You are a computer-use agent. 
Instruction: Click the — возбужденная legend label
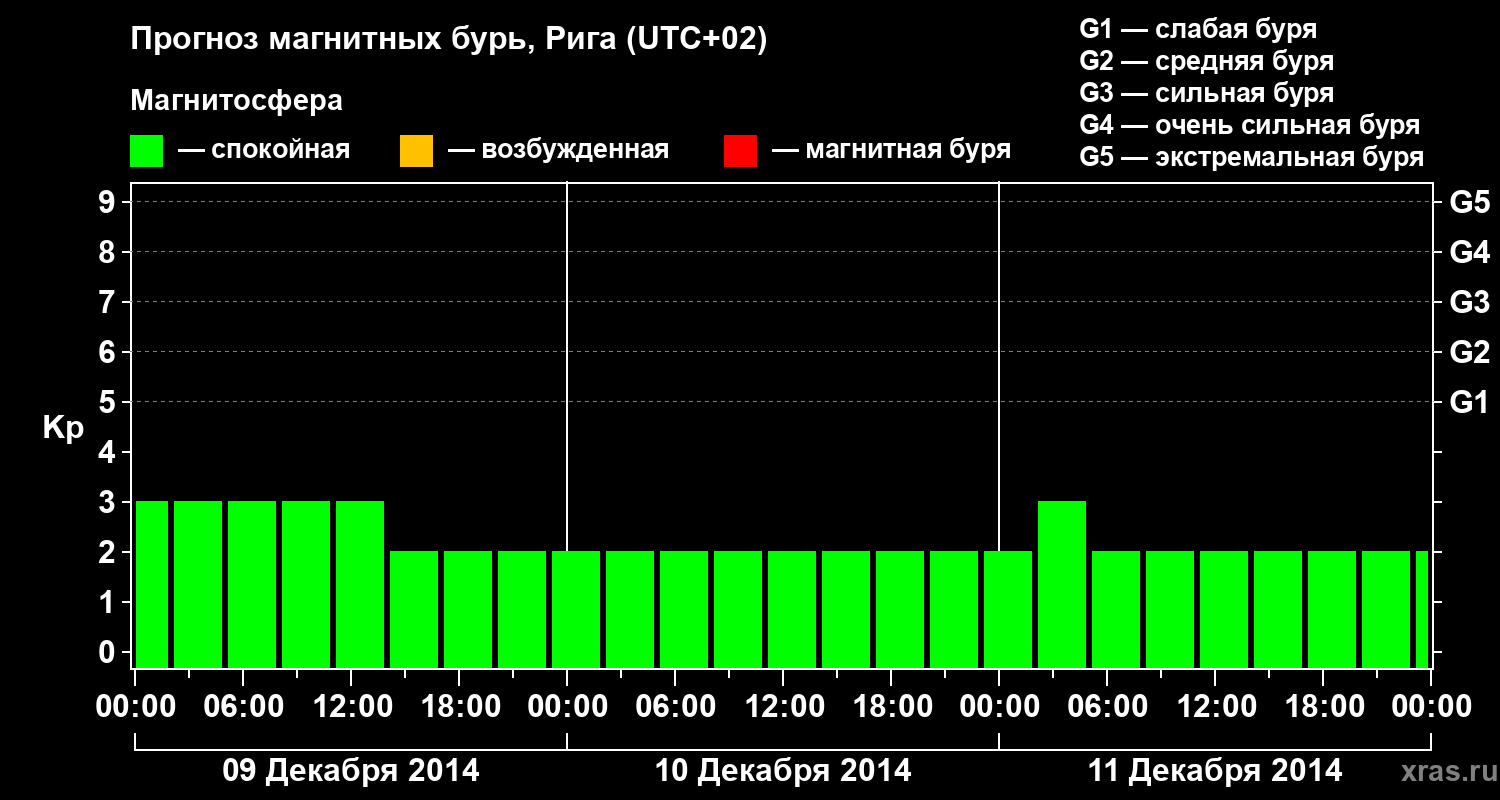(558, 150)
